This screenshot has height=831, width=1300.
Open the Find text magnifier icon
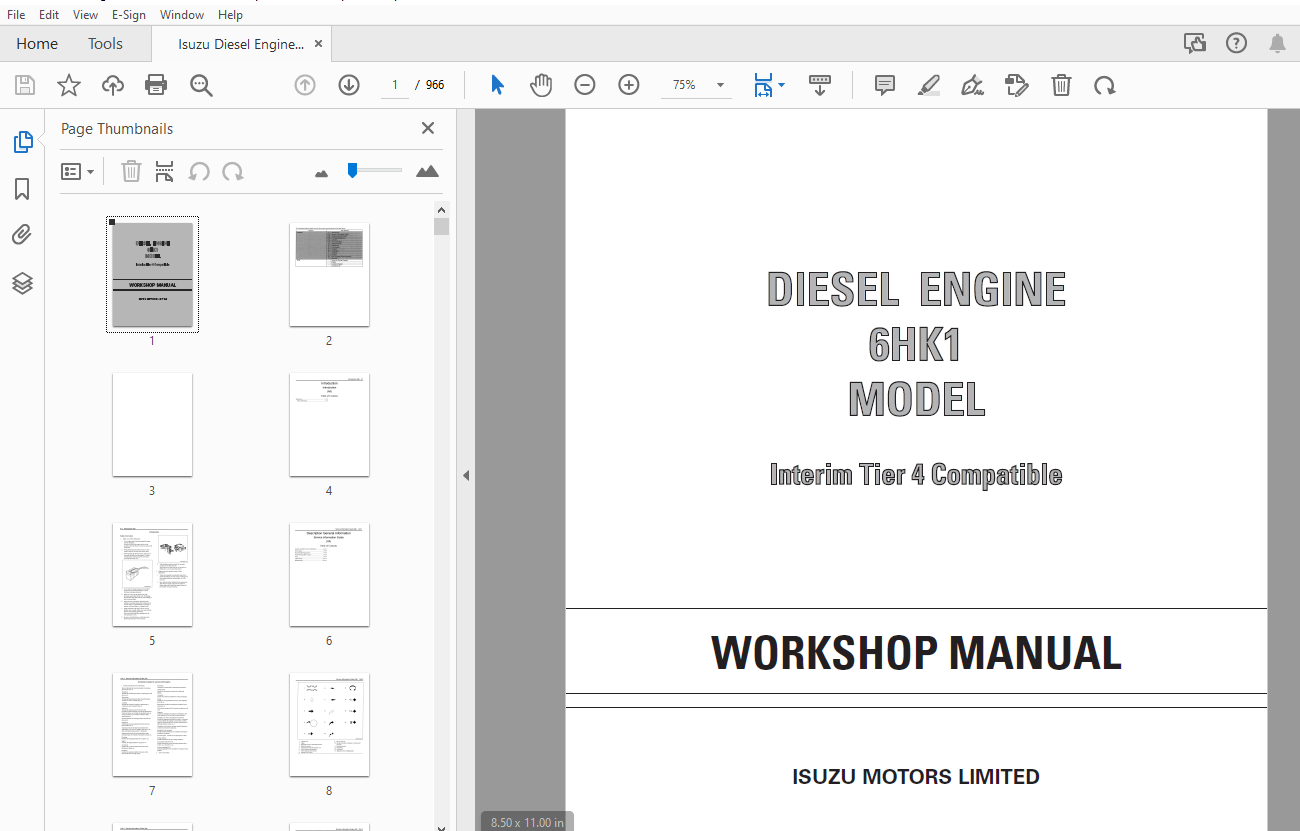[201, 85]
